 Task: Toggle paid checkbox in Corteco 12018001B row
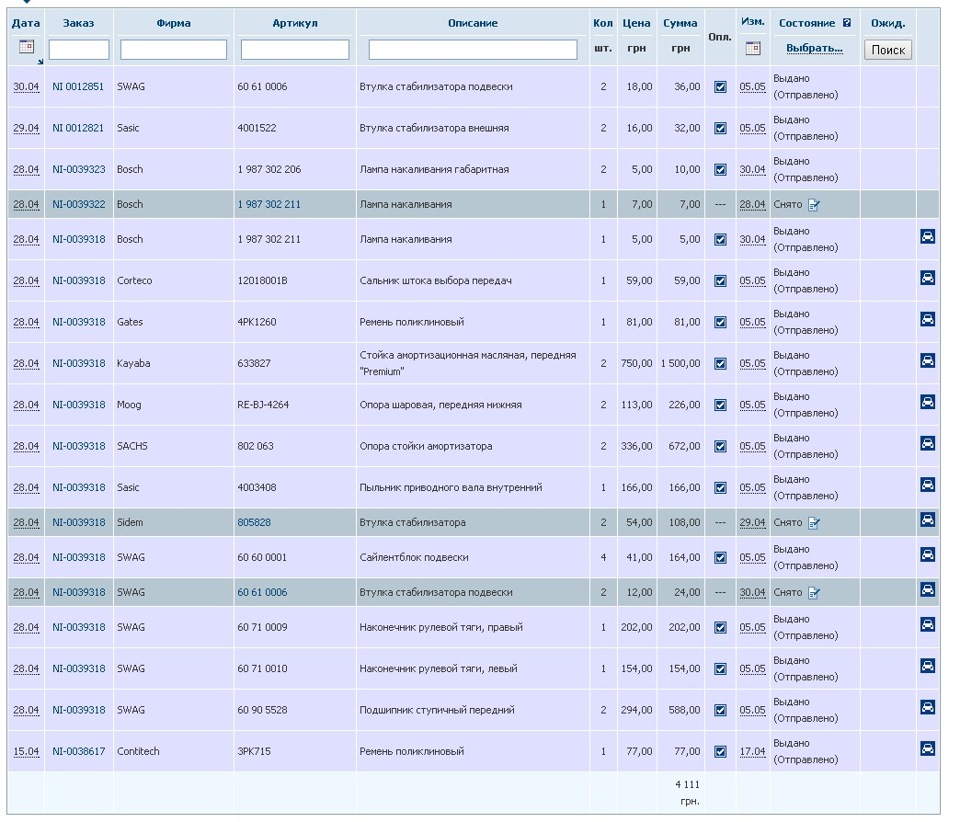[x=720, y=281]
